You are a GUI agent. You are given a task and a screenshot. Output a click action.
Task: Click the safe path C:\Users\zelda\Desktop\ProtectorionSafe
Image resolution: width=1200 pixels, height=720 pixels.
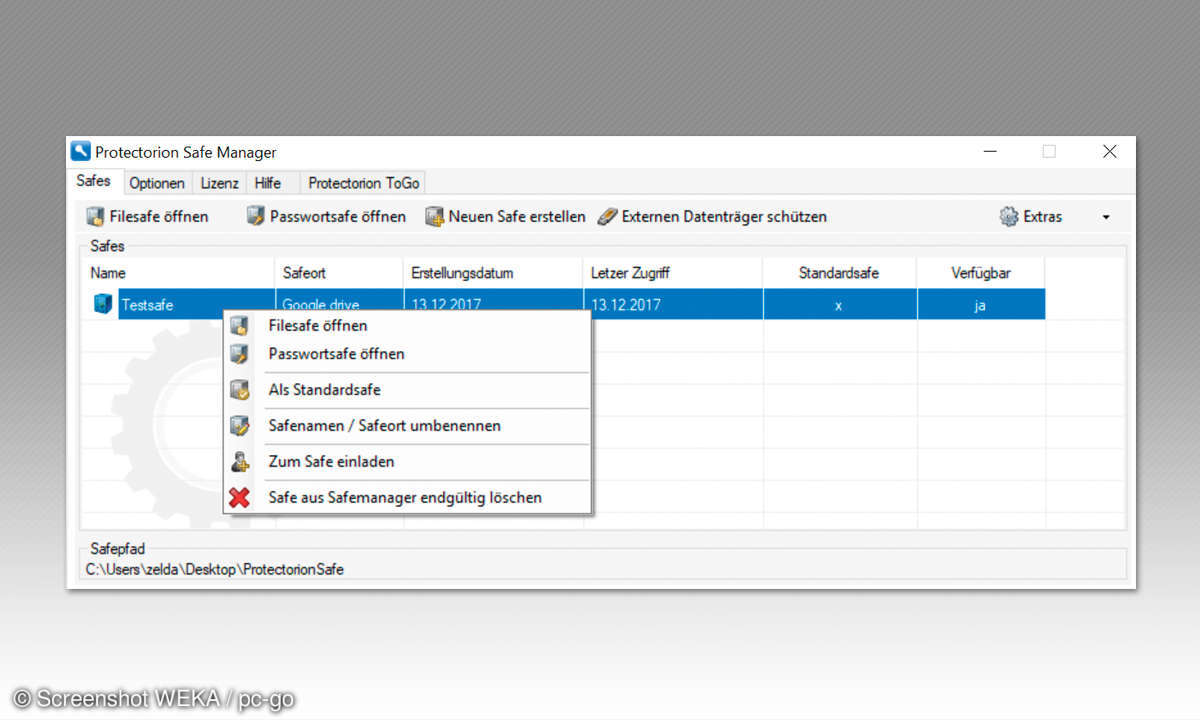point(214,570)
